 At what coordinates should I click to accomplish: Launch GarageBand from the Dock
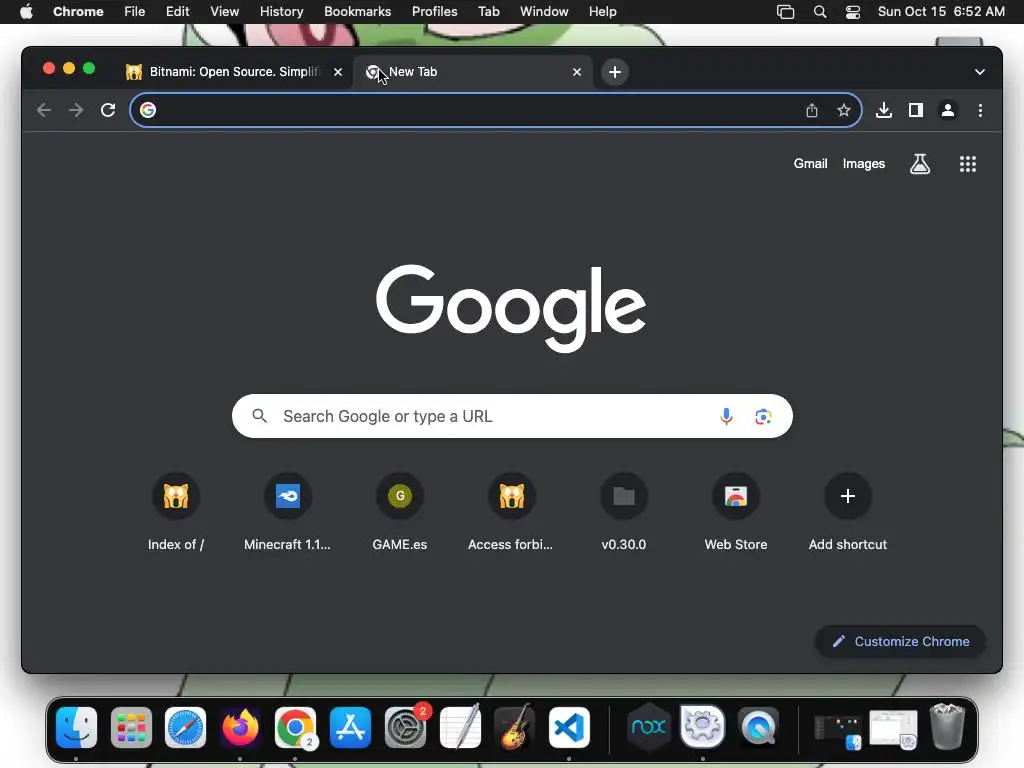pyautogui.click(x=515, y=728)
